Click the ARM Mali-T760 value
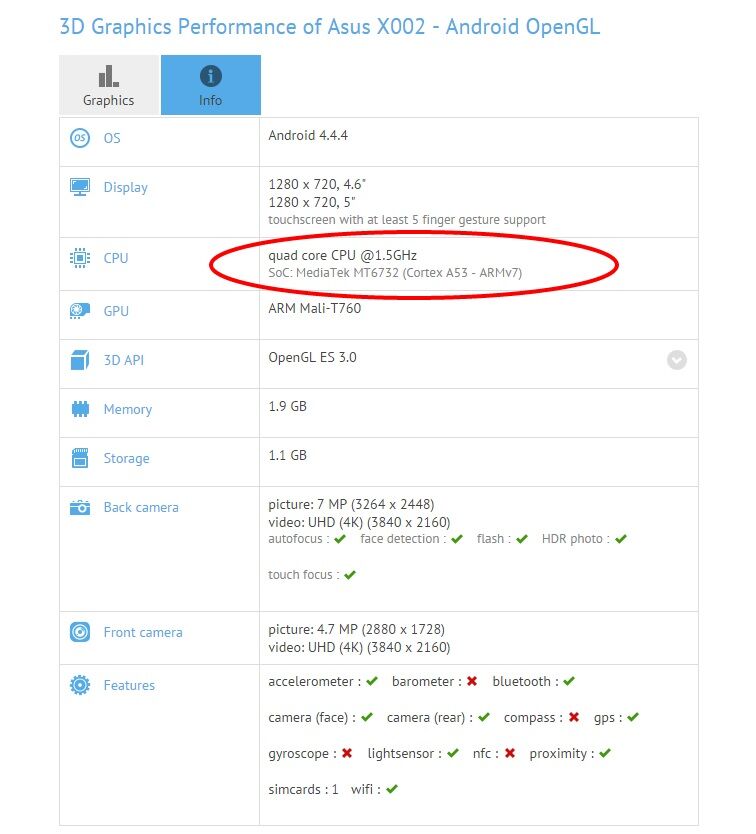 [x=314, y=308]
